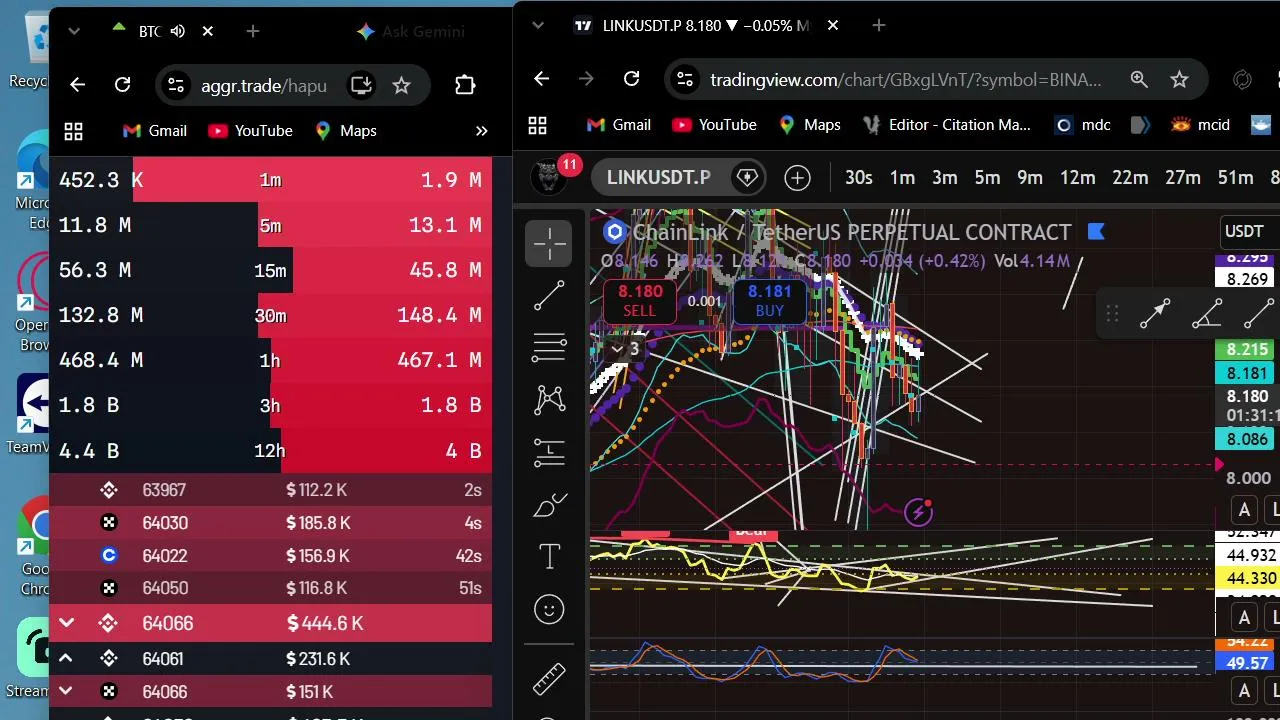Image resolution: width=1280 pixels, height=720 pixels.
Task: Show more bookmarks with double chevron
Action: (481, 131)
